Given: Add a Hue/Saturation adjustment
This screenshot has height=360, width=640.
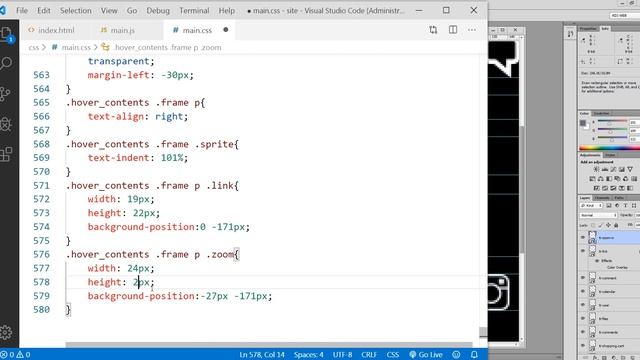Looking at the screenshot, I should (x=592, y=179).
